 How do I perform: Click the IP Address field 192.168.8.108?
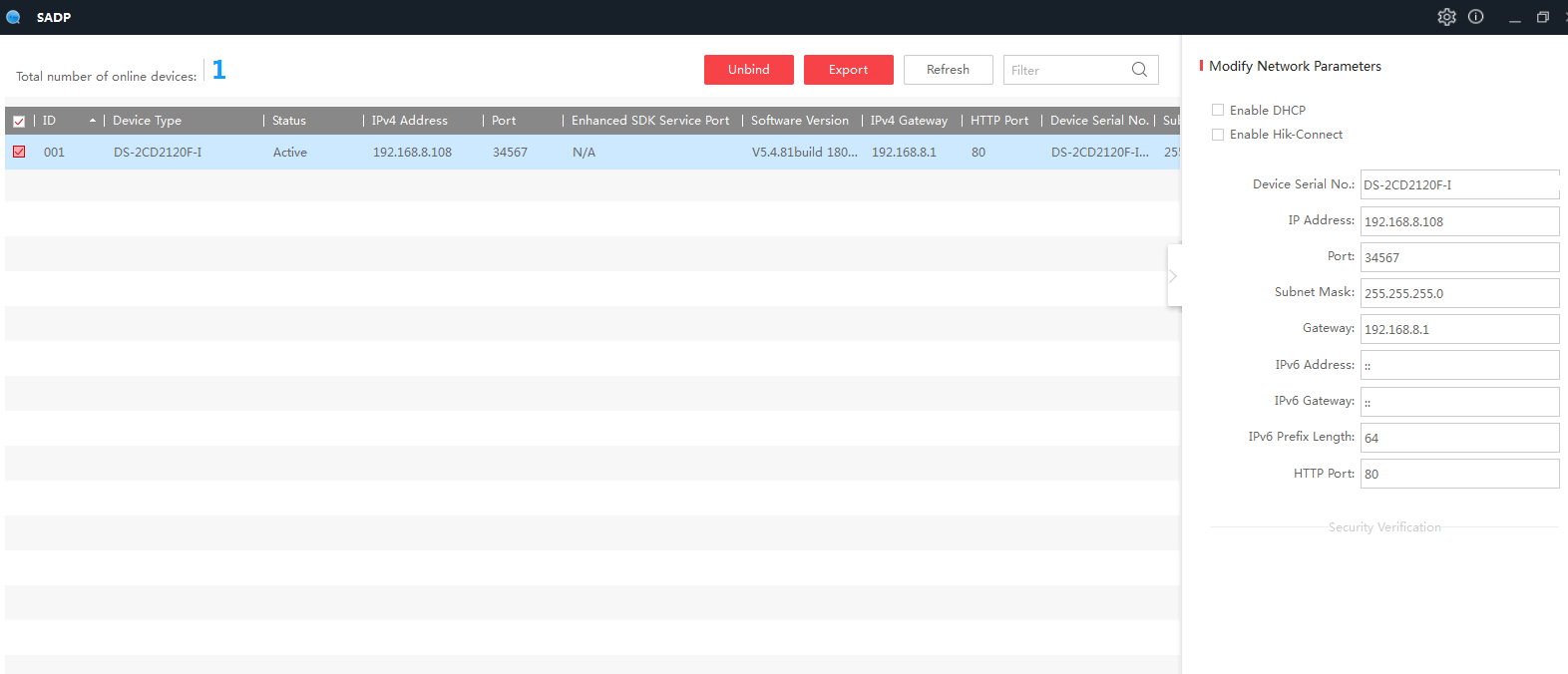tap(1459, 221)
